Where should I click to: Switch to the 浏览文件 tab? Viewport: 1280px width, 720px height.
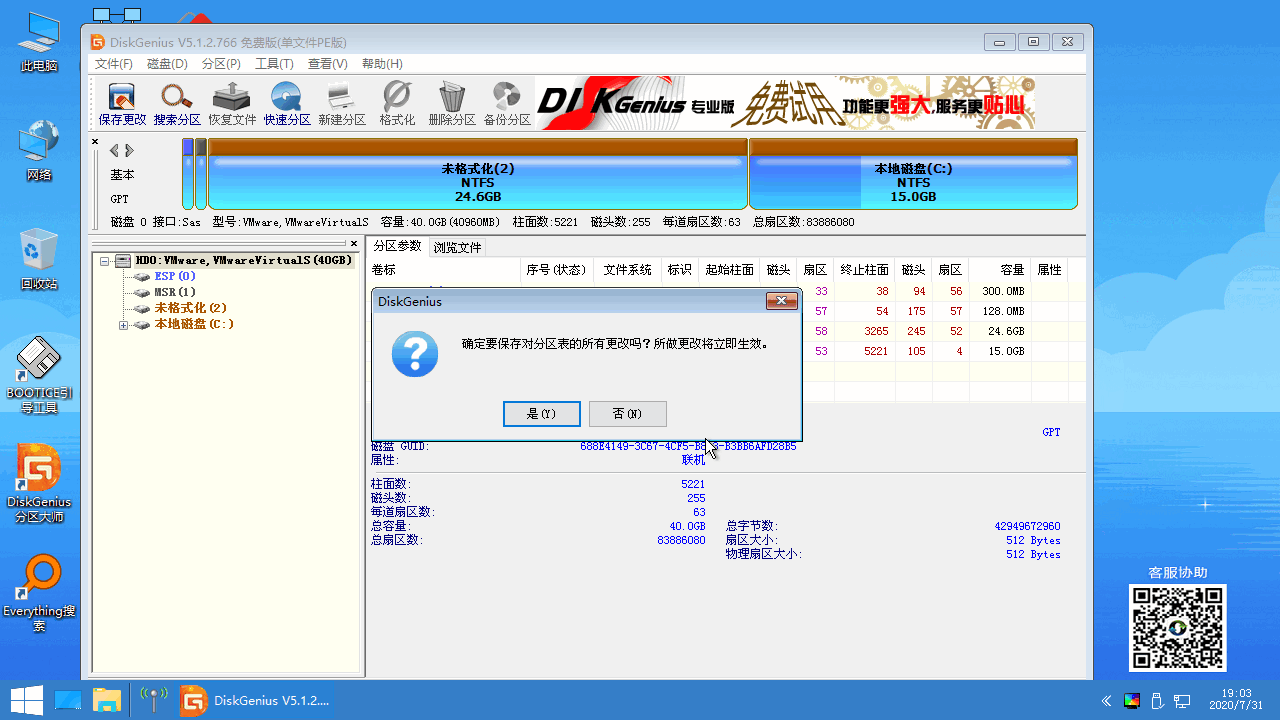point(457,247)
